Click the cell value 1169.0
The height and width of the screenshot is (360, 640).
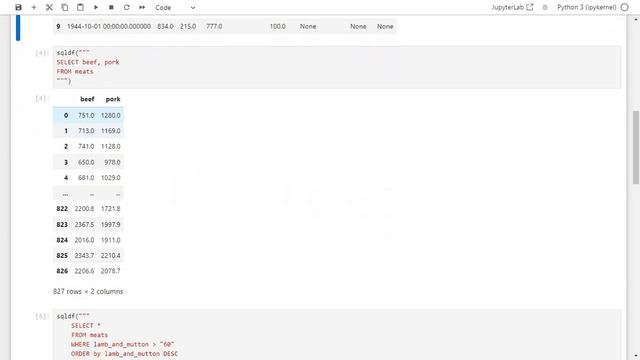pos(111,131)
